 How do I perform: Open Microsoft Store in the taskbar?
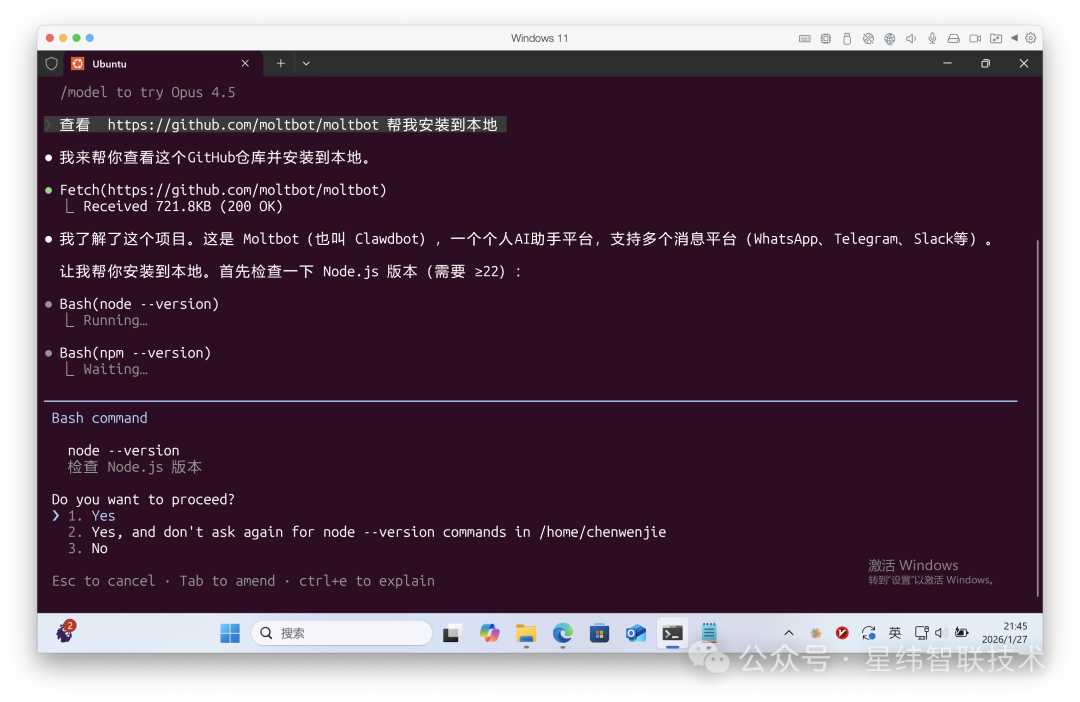point(599,633)
